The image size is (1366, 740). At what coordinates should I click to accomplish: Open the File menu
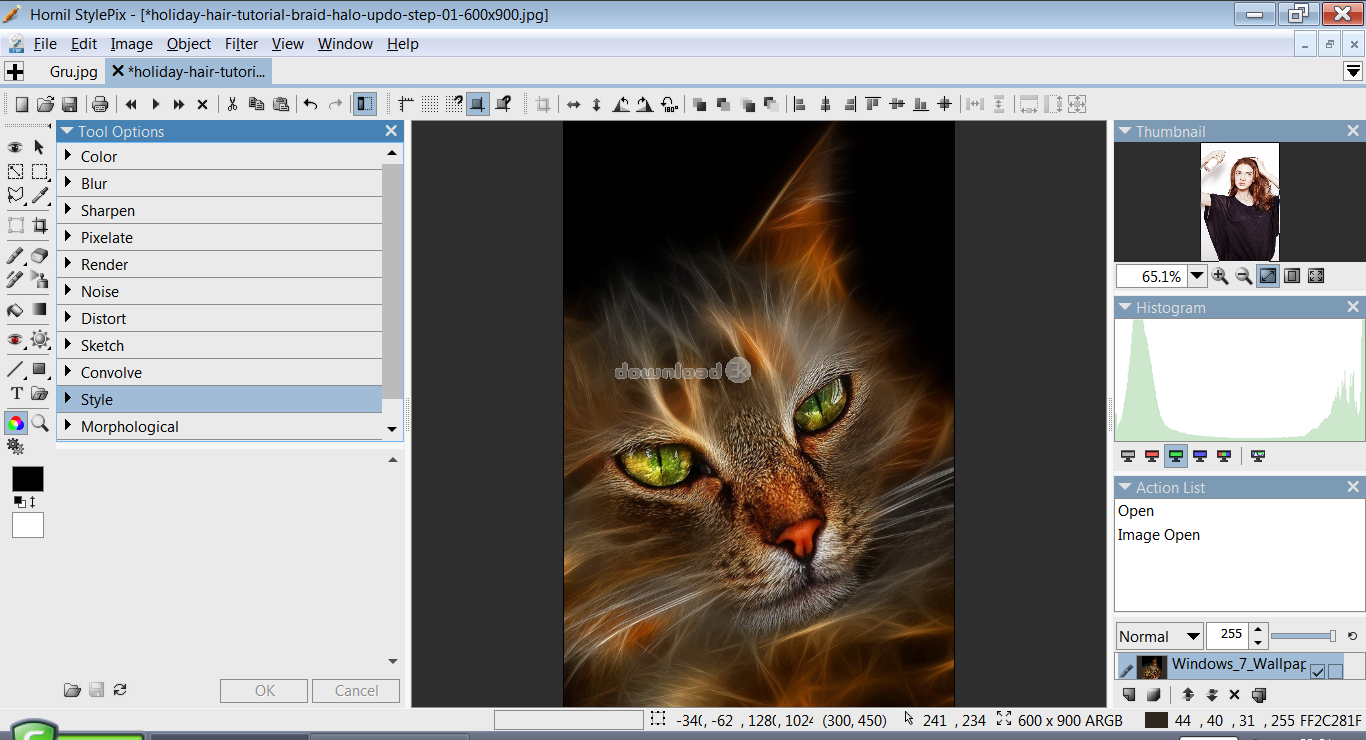click(x=45, y=44)
